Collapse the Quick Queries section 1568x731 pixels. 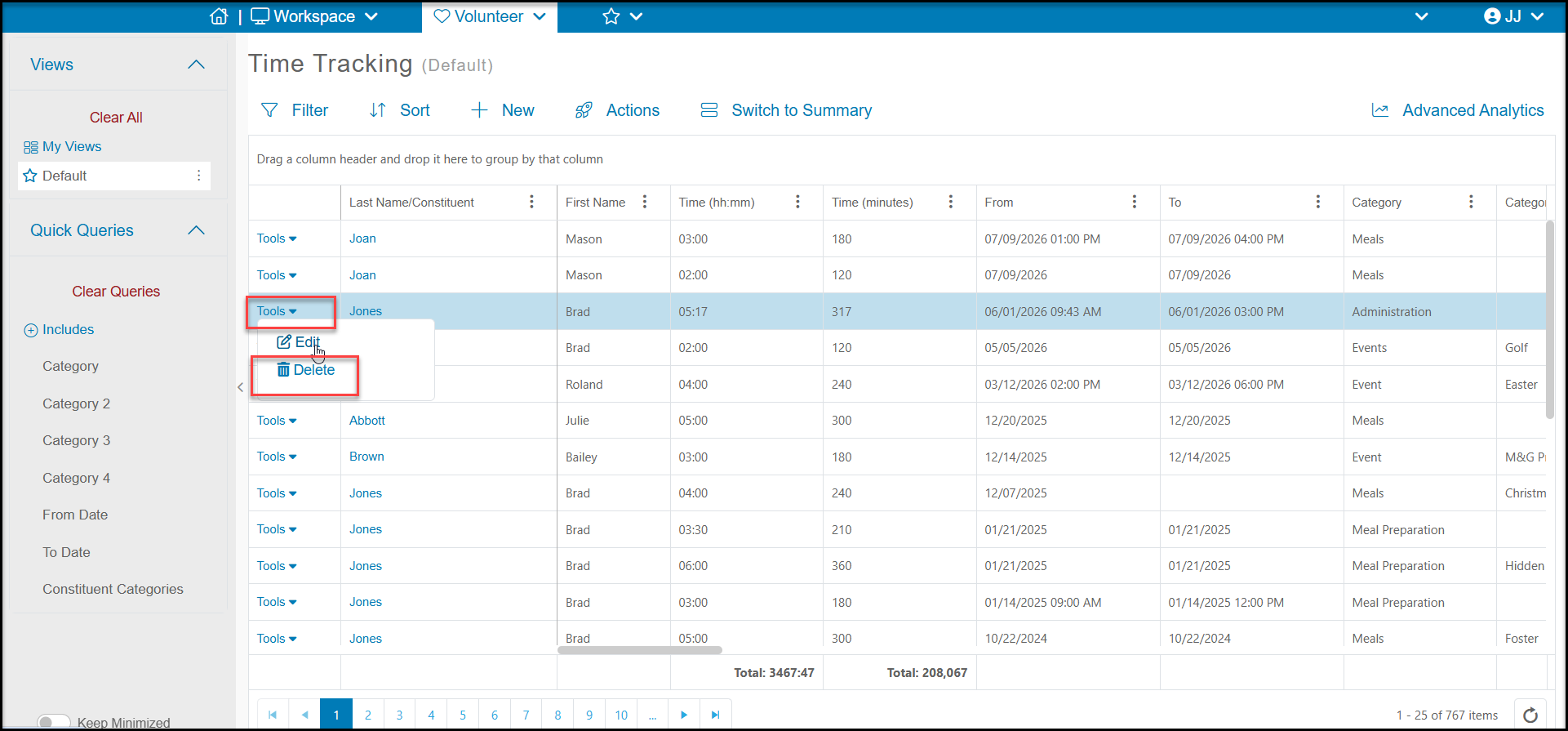[196, 230]
